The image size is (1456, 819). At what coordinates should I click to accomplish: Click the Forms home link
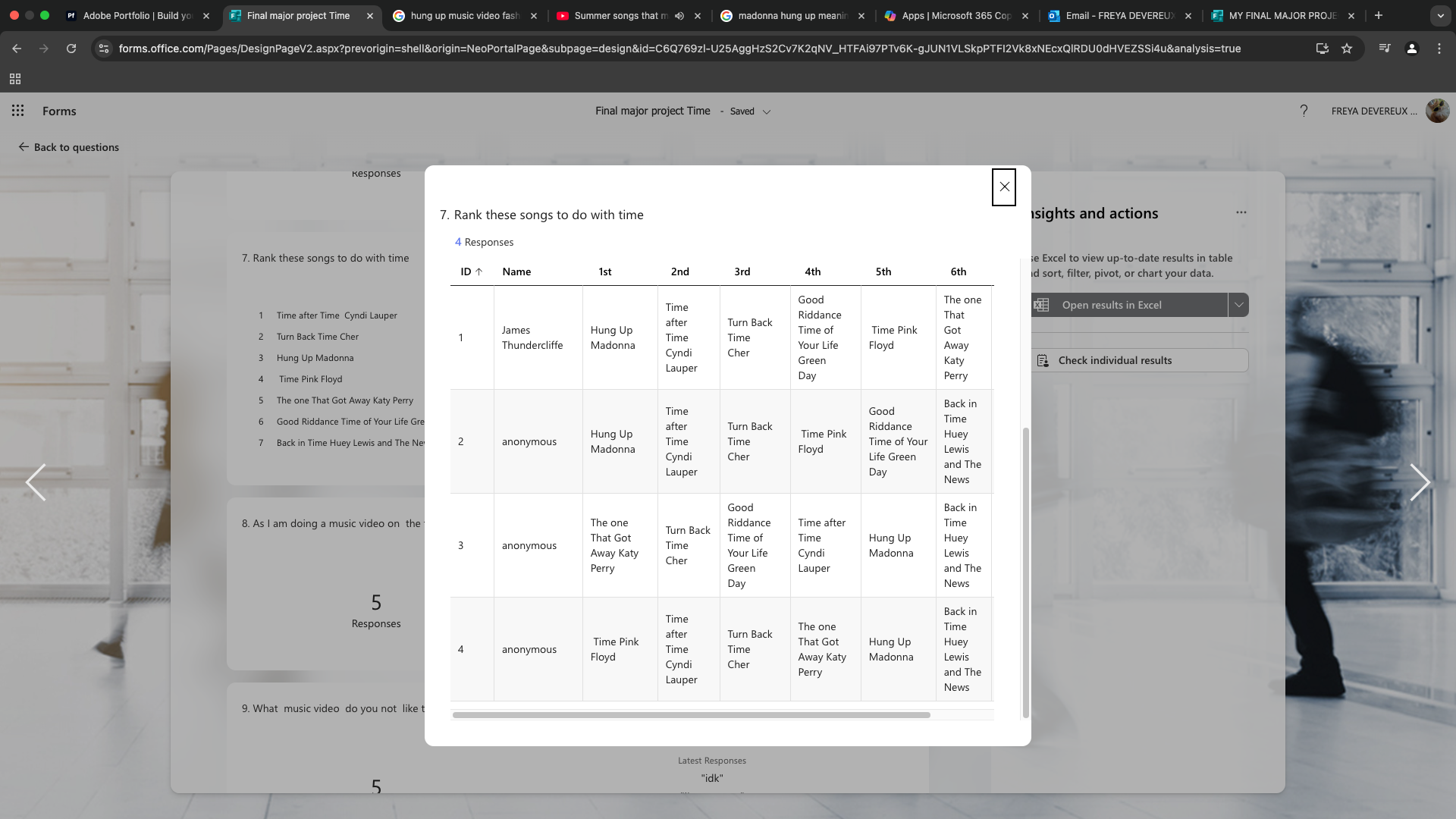tap(59, 111)
